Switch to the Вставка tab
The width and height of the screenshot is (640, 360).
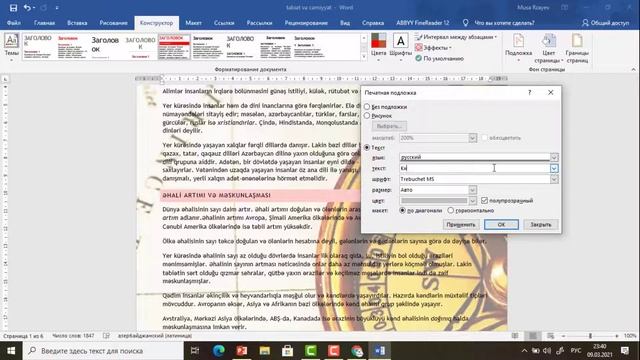point(77,23)
